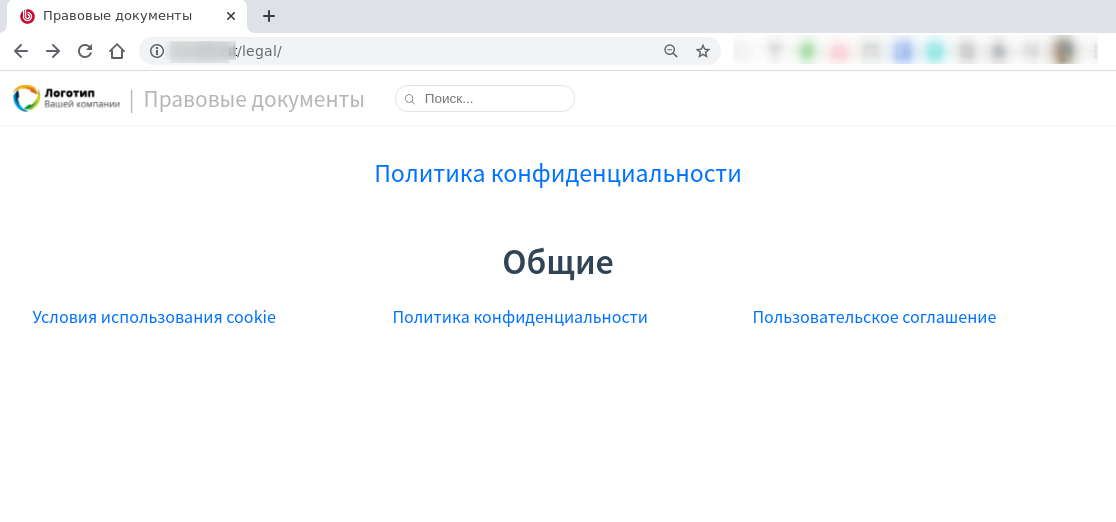Click the blue extension icon in toolbar
1116x522 pixels.
[903, 51]
